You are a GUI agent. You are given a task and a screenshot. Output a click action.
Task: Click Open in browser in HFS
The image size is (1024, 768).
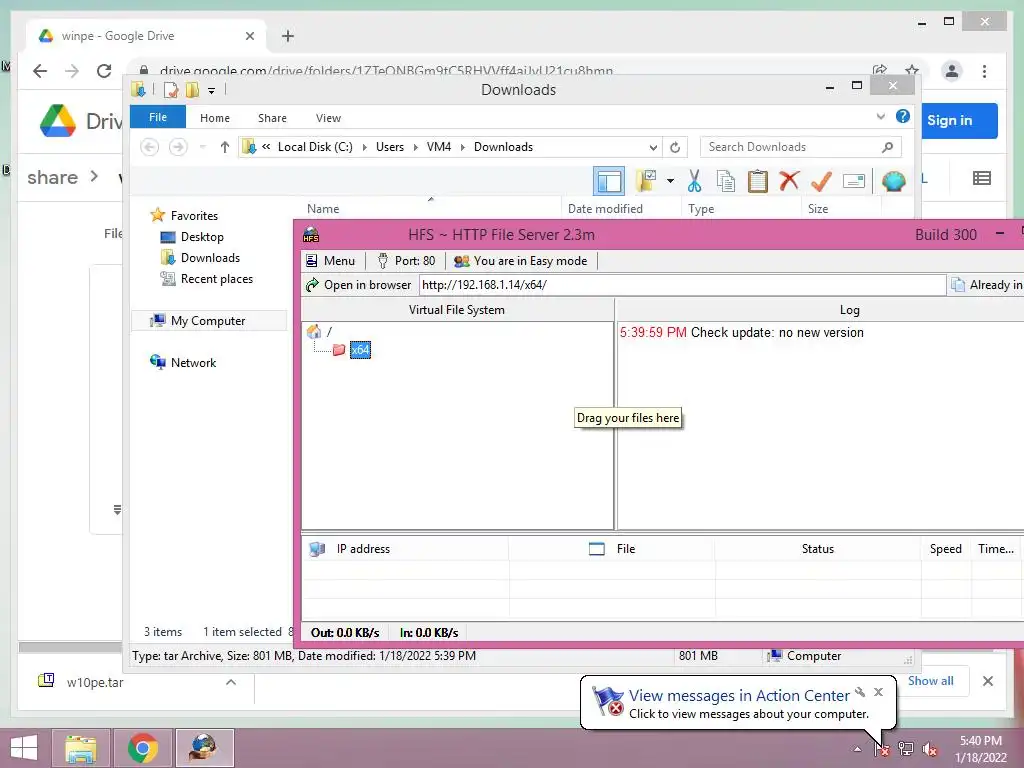[x=358, y=285]
